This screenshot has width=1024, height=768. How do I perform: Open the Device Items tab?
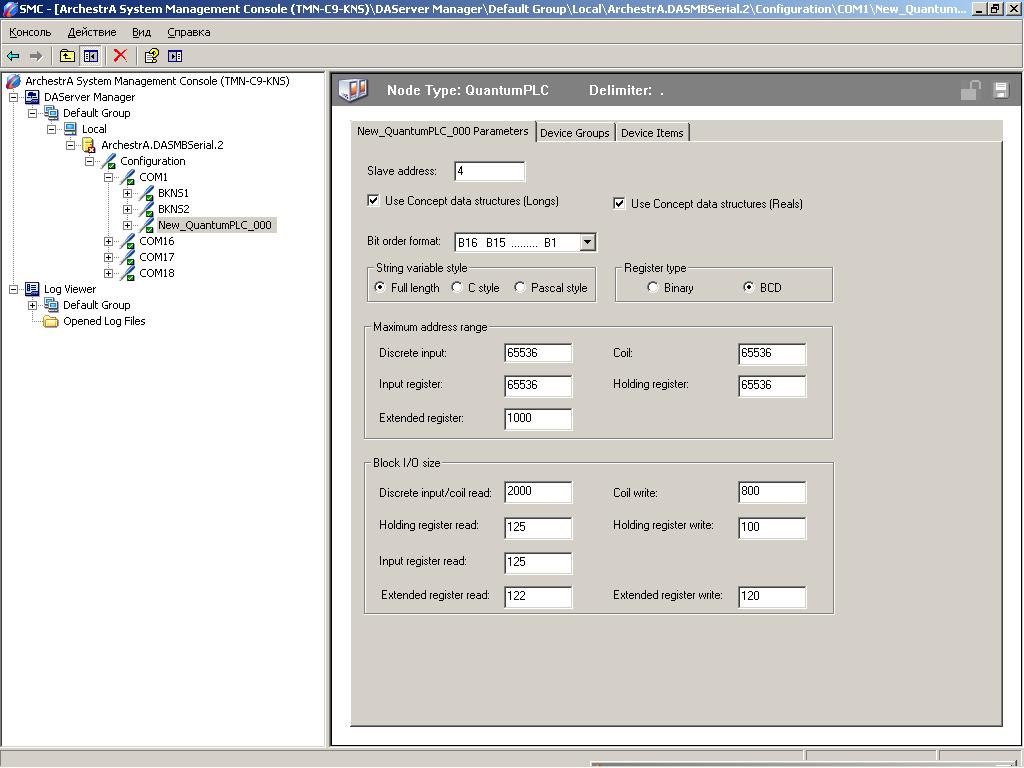(652, 133)
